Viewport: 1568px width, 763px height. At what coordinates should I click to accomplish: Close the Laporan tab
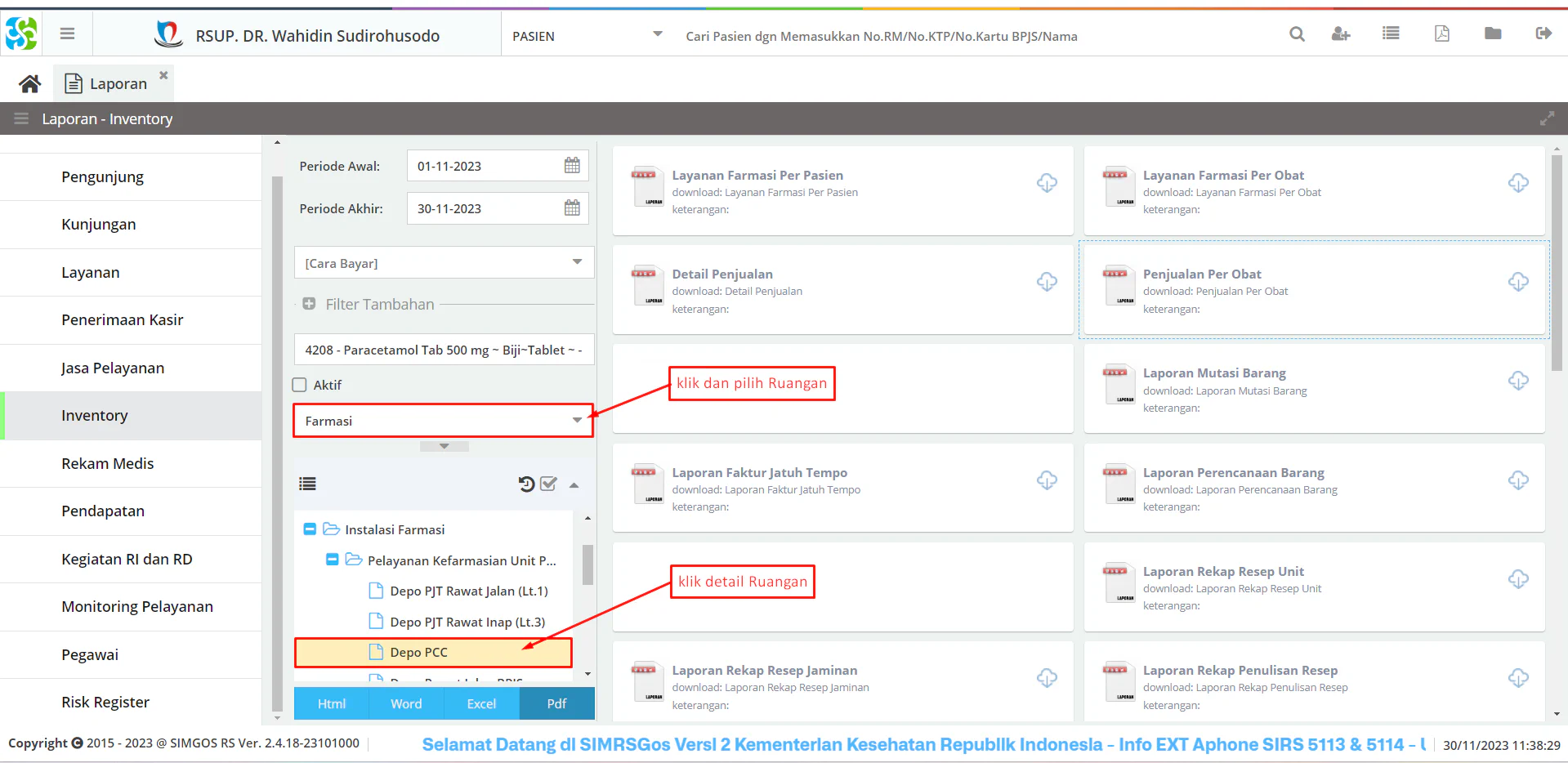163,74
